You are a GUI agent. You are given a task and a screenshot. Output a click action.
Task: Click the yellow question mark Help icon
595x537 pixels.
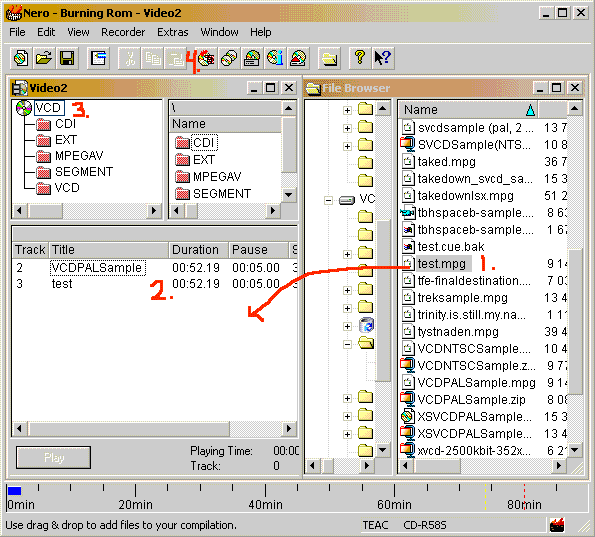pyautogui.click(x=360, y=58)
